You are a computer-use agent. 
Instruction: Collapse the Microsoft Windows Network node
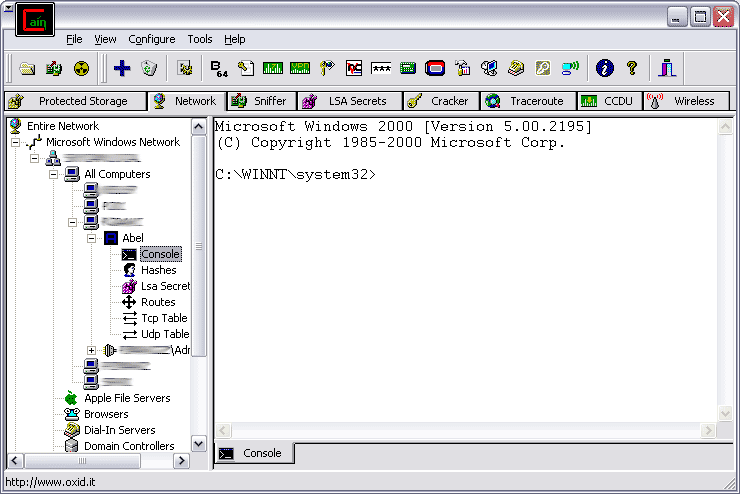click(x=16, y=142)
